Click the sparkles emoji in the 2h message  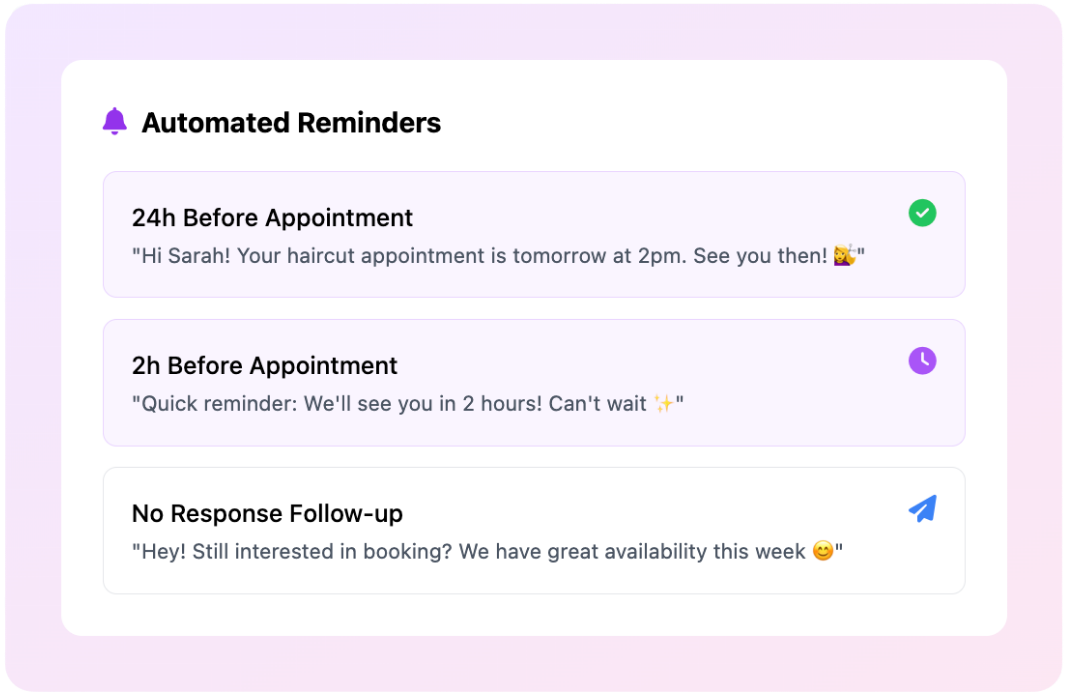(x=663, y=404)
